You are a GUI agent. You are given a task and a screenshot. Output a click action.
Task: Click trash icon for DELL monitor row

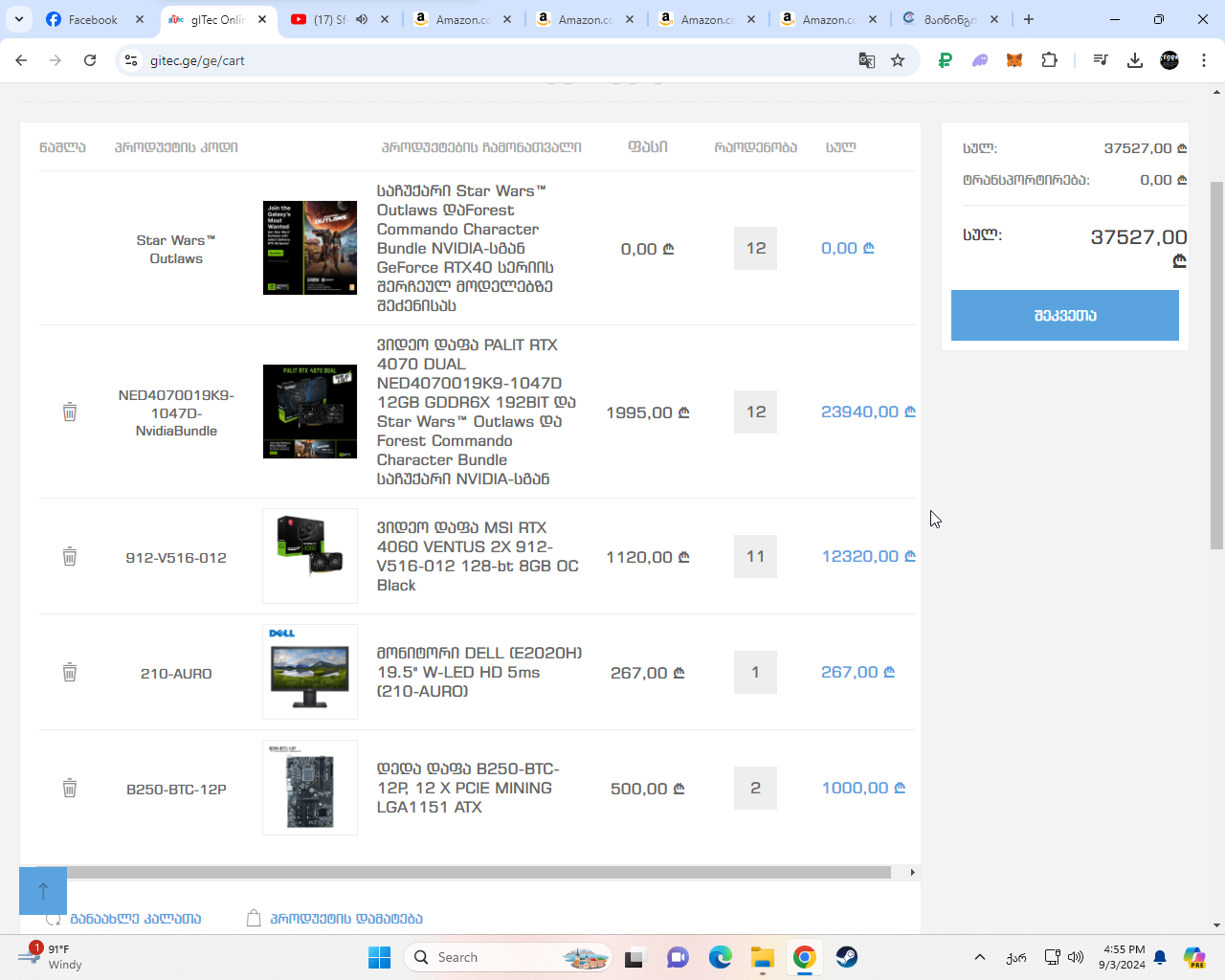click(x=70, y=673)
